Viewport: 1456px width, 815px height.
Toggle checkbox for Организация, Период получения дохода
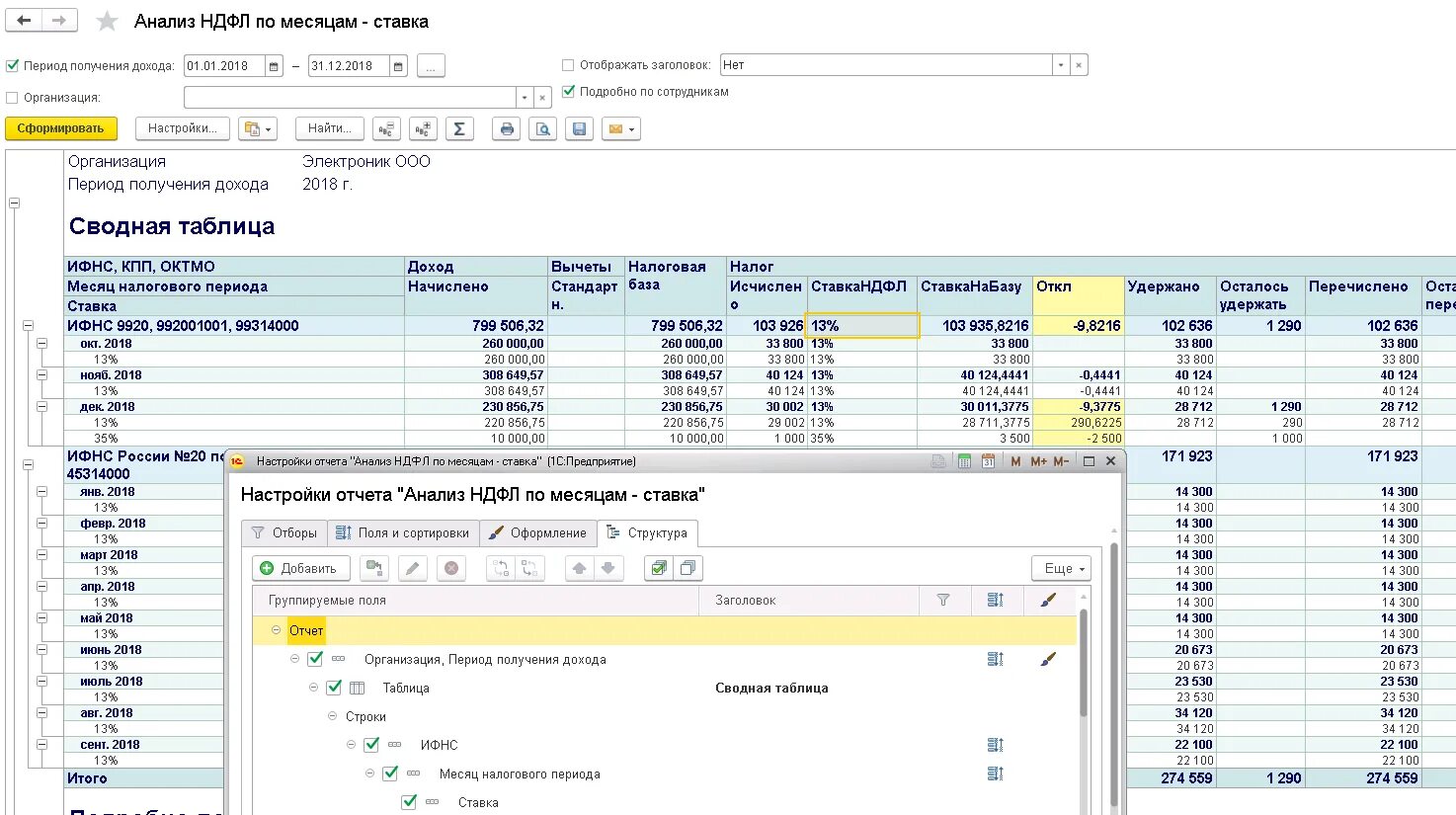click(315, 659)
